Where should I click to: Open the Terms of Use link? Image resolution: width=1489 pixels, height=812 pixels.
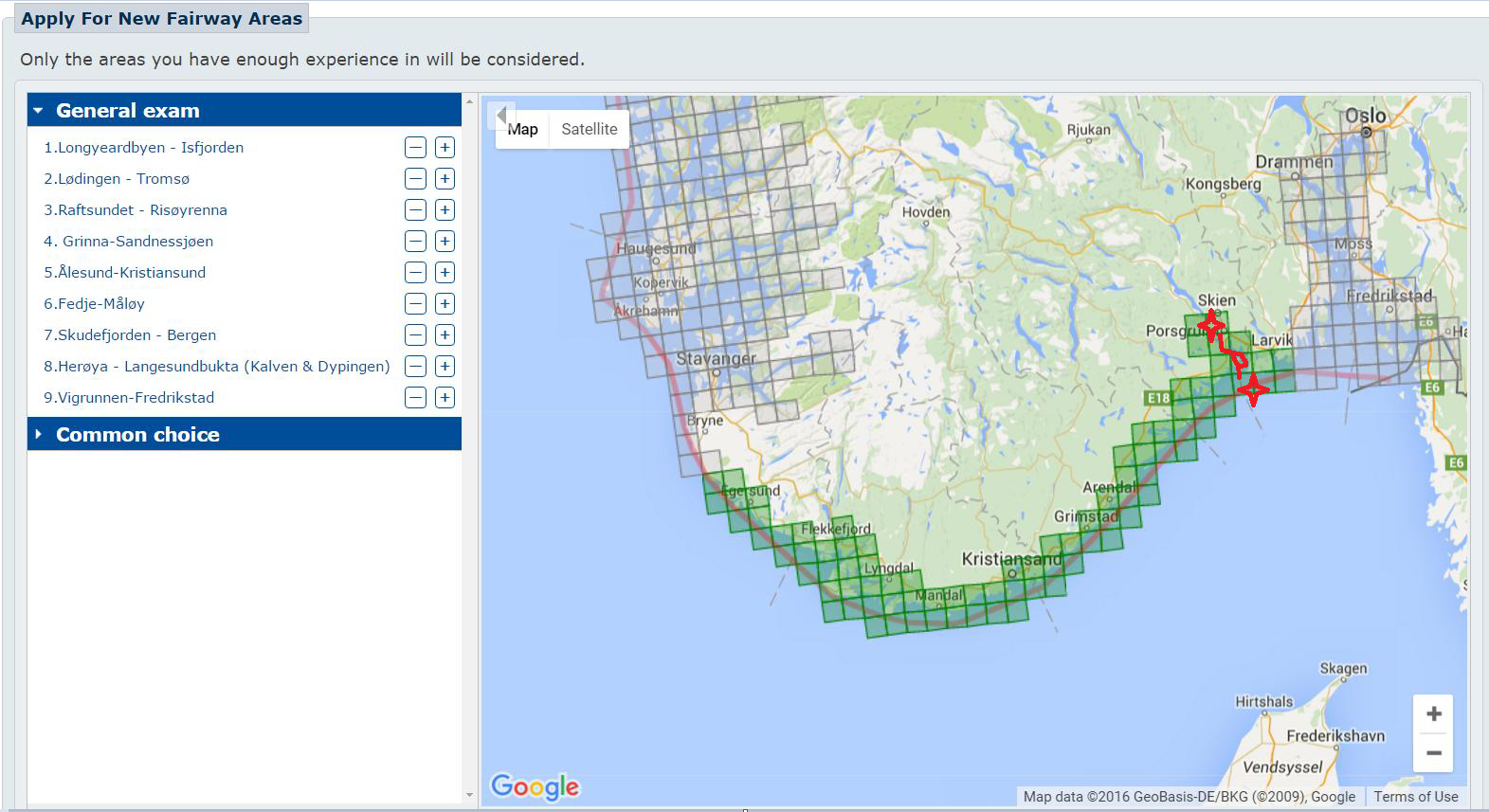pyautogui.click(x=1415, y=797)
